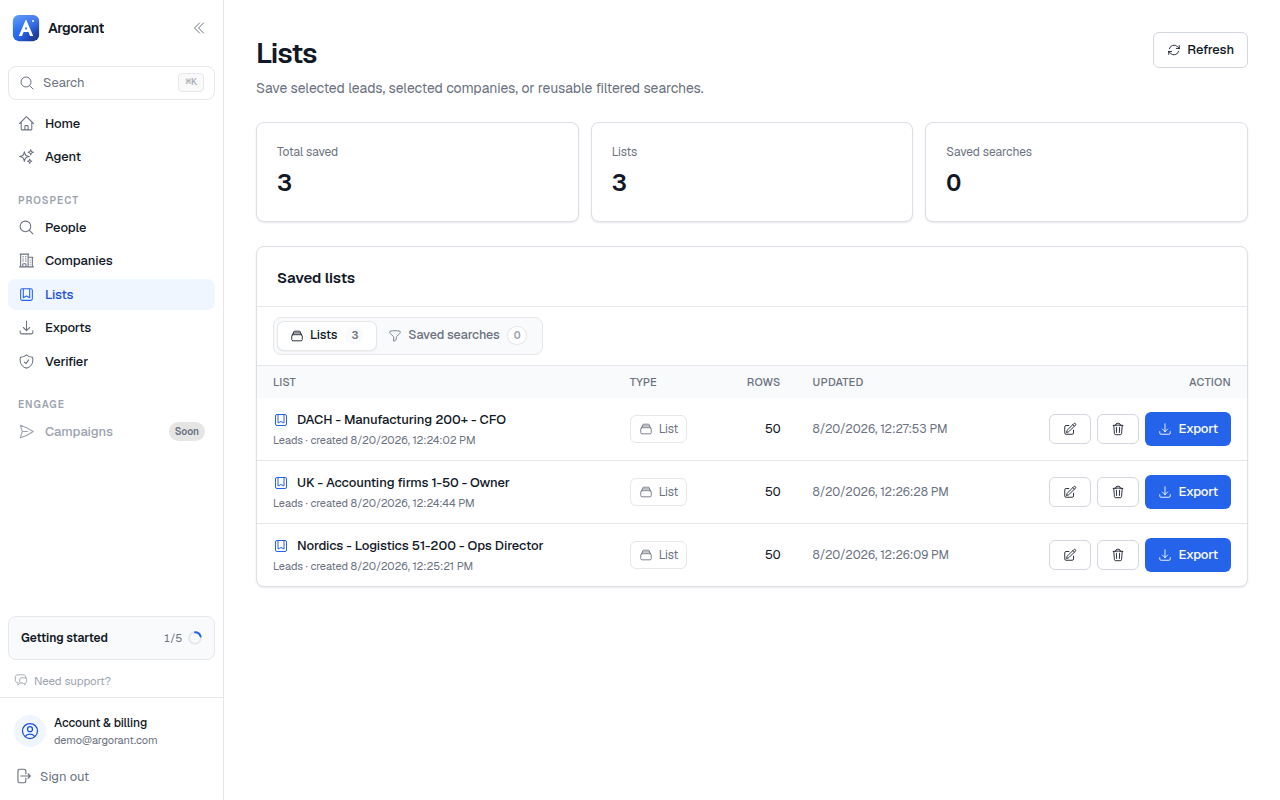Click the Lists stat card

point(752,172)
